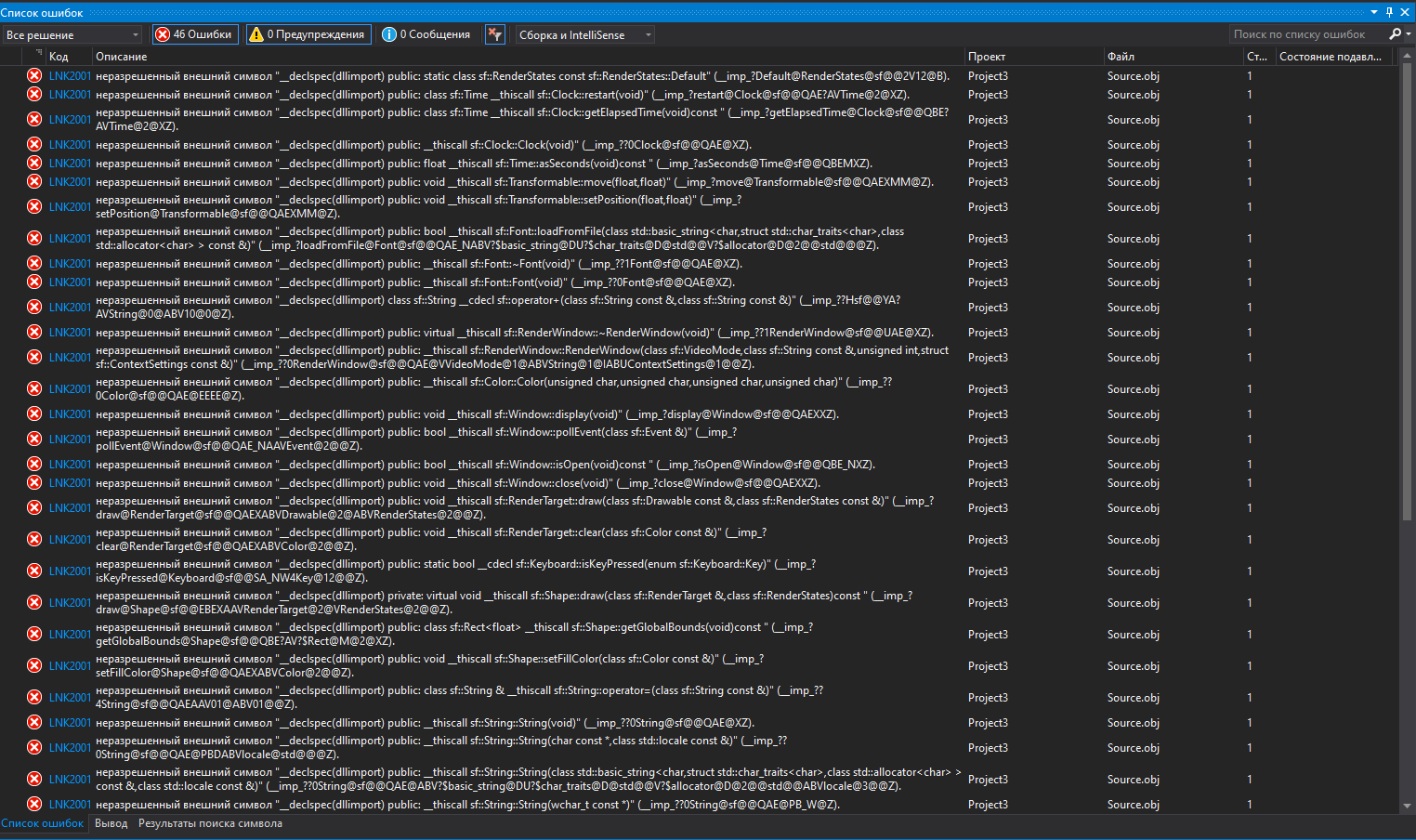The width and height of the screenshot is (1416, 840).
Task: Click the search magnifier icon in the error list
Action: coord(1395,34)
